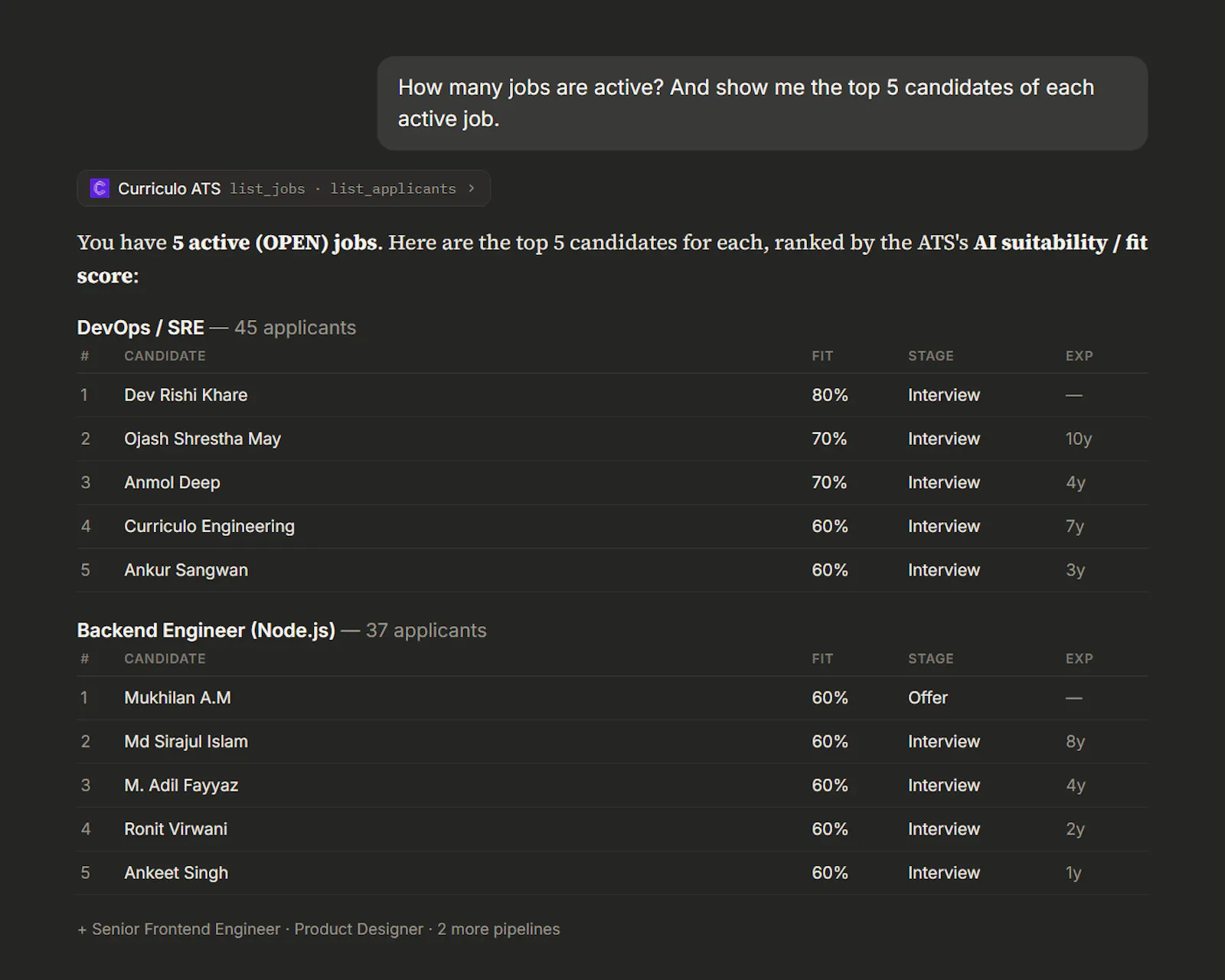Click Md Sirajul Islam's 8y experience
Image resolution: width=1225 pixels, height=980 pixels.
(x=1076, y=741)
